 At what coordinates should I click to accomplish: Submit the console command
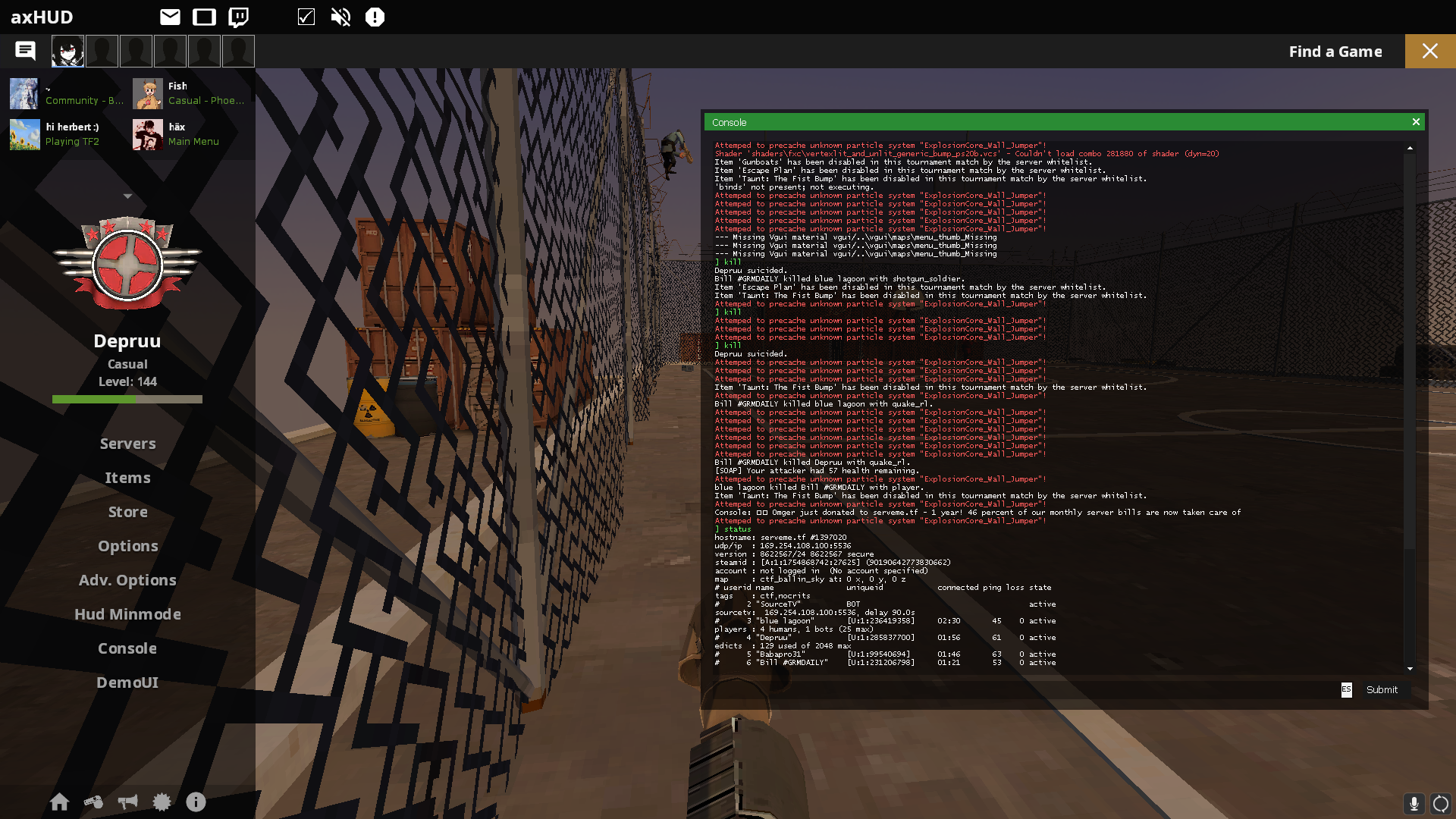coord(1382,689)
